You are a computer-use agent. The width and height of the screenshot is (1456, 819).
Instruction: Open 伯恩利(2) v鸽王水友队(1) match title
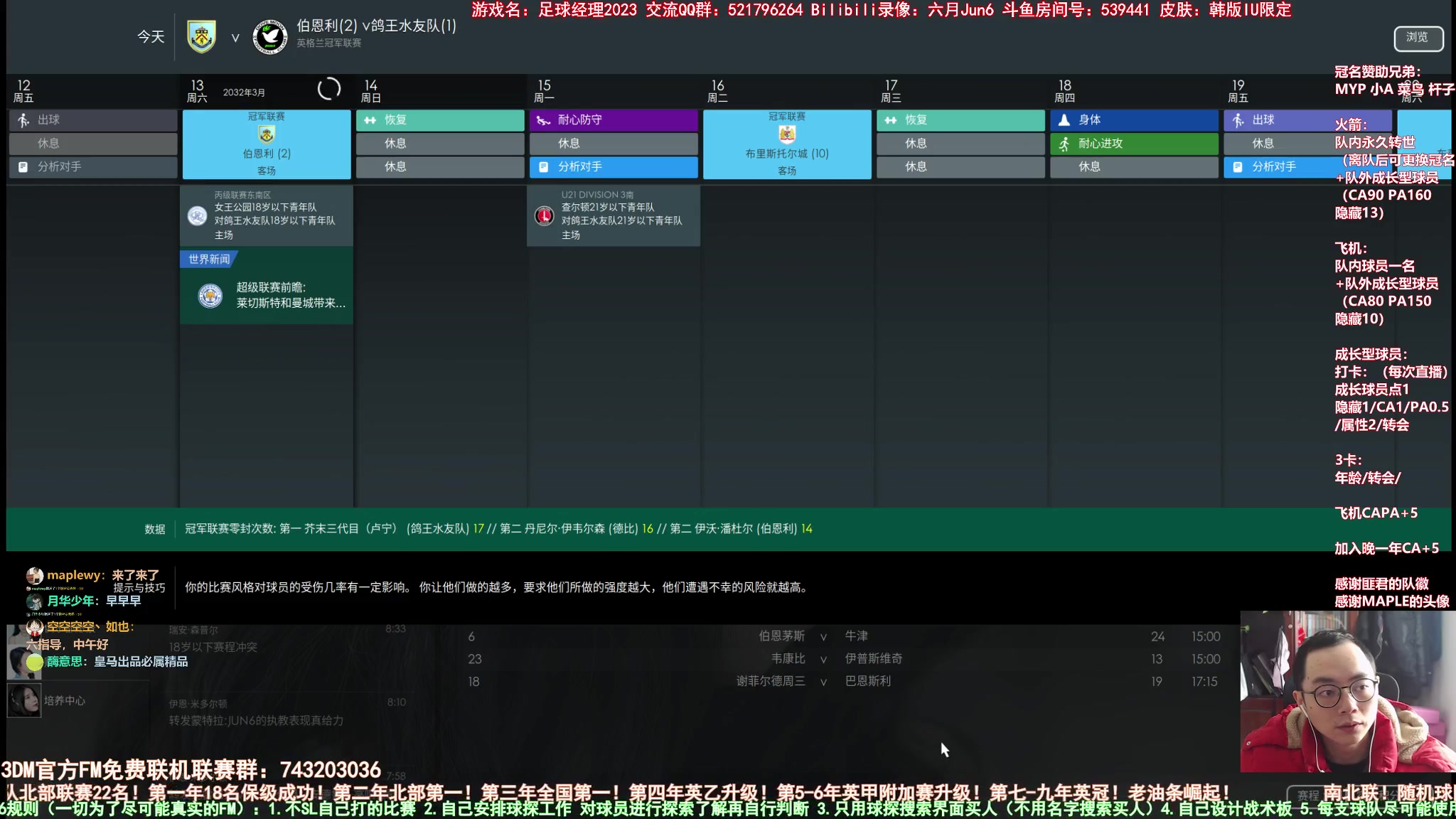376,26
